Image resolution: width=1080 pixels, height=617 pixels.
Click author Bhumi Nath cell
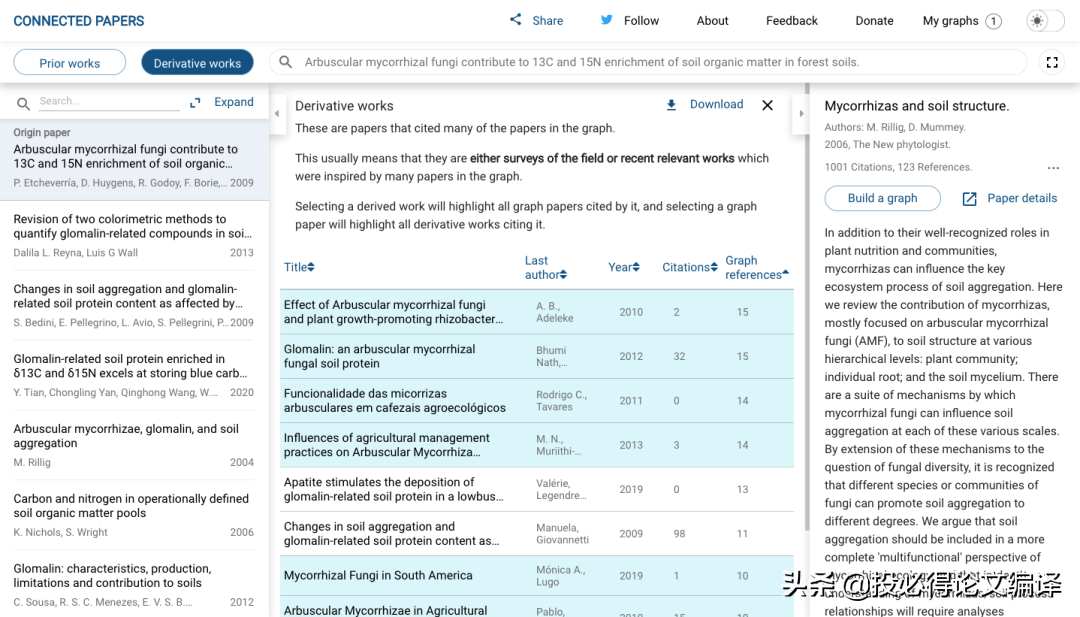[x=552, y=356]
